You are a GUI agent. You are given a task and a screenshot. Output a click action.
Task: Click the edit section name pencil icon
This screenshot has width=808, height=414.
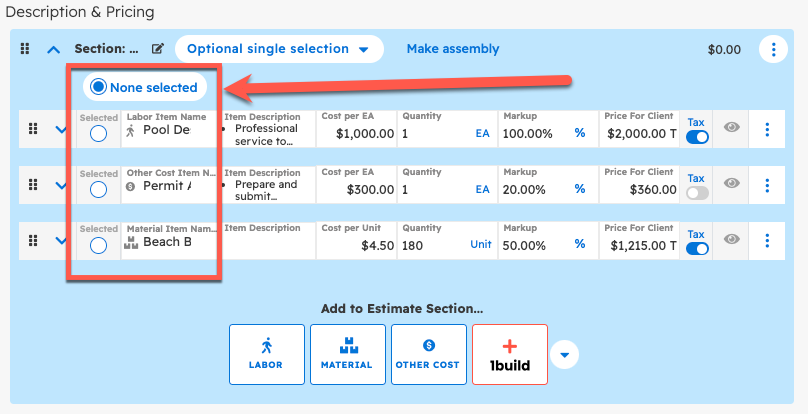coord(157,49)
